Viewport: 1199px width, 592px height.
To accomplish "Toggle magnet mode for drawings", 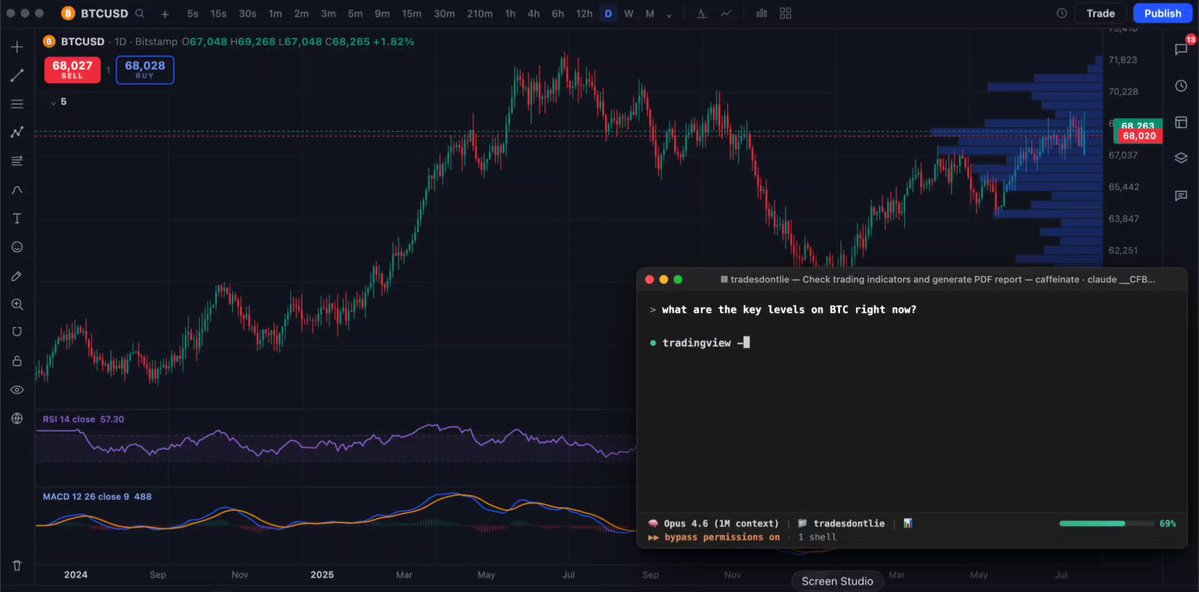I will pyautogui.click(x=17, y=332).
